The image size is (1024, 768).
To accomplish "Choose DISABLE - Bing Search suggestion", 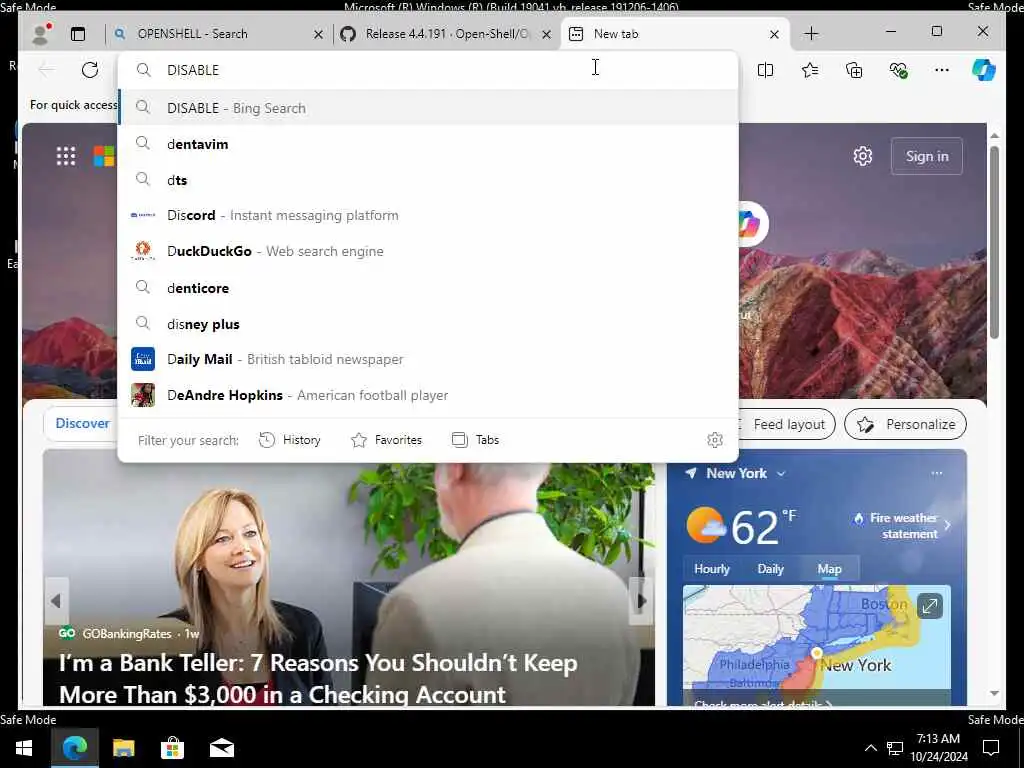I will (x=428, y=108).
